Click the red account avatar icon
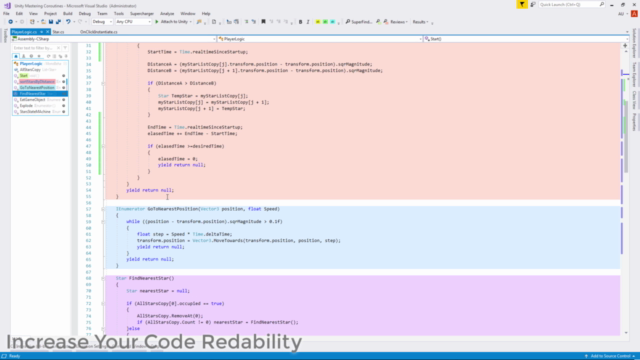 pos(634,13)
